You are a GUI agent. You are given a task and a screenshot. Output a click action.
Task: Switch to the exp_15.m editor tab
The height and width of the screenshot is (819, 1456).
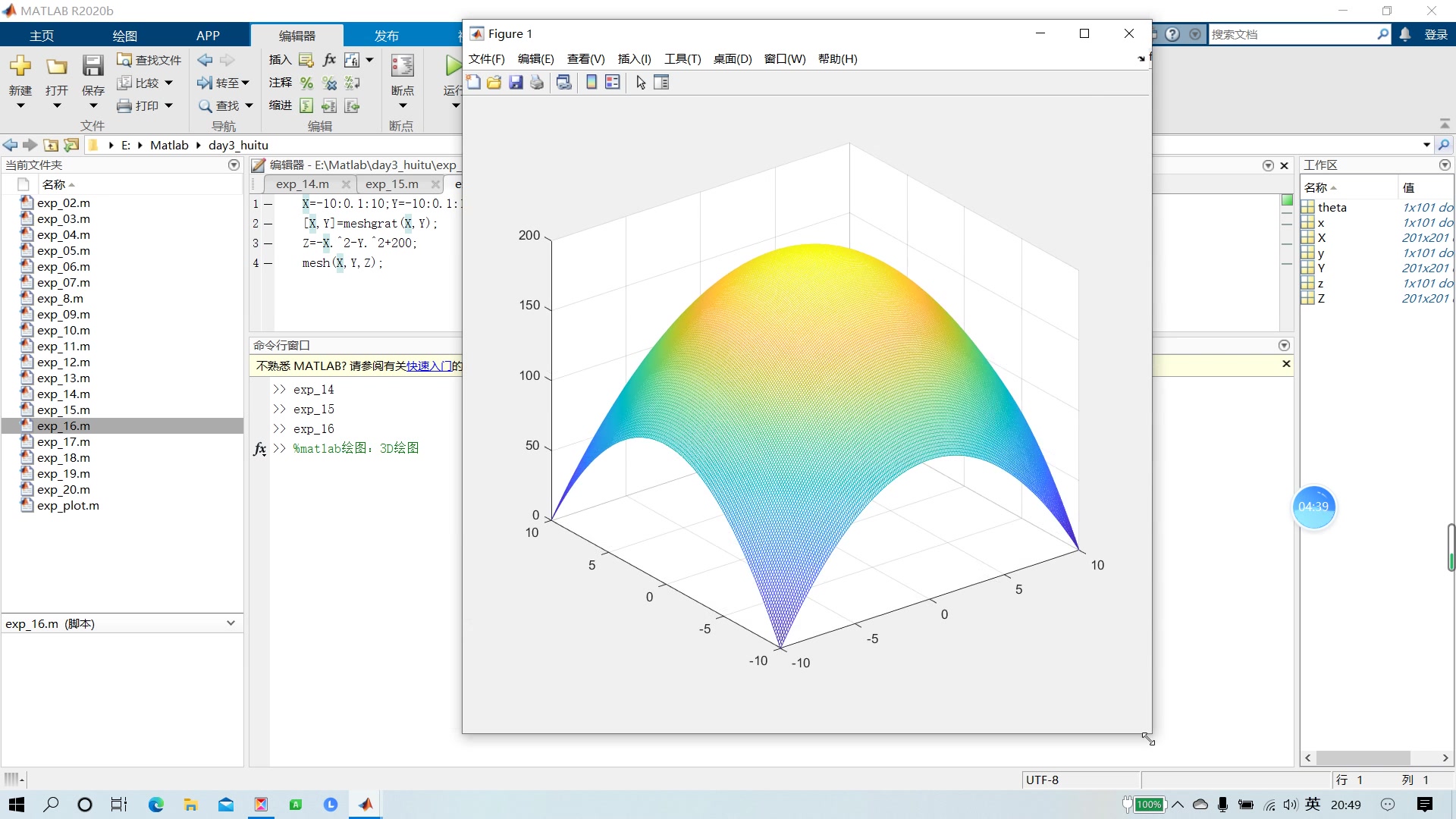[x=391, y=184]
